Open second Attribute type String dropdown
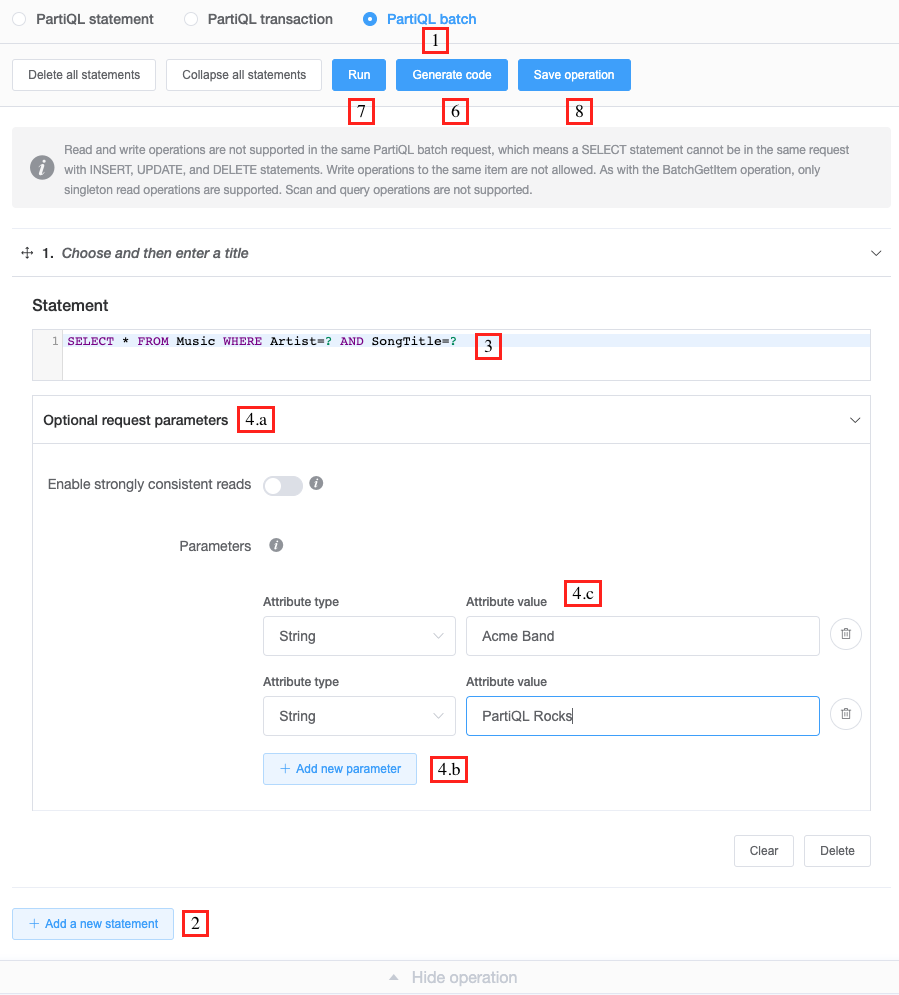 (x=359, y=716)
